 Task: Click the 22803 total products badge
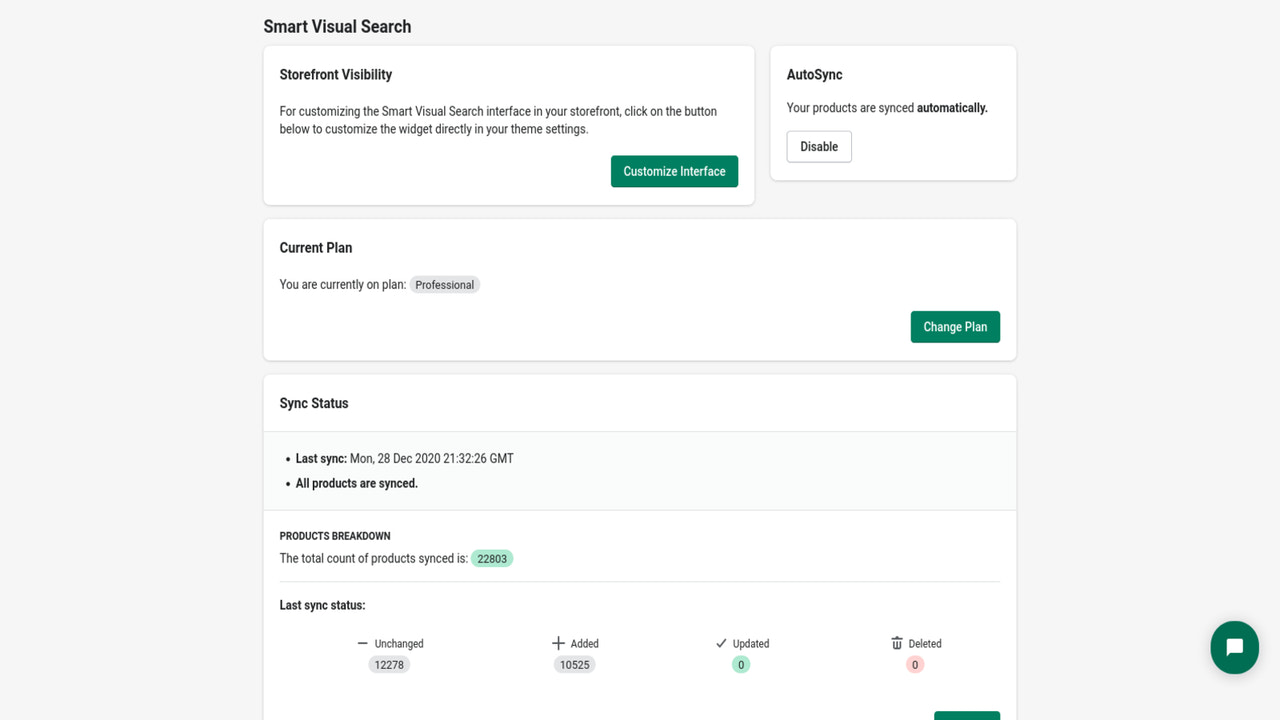(492, 558)
